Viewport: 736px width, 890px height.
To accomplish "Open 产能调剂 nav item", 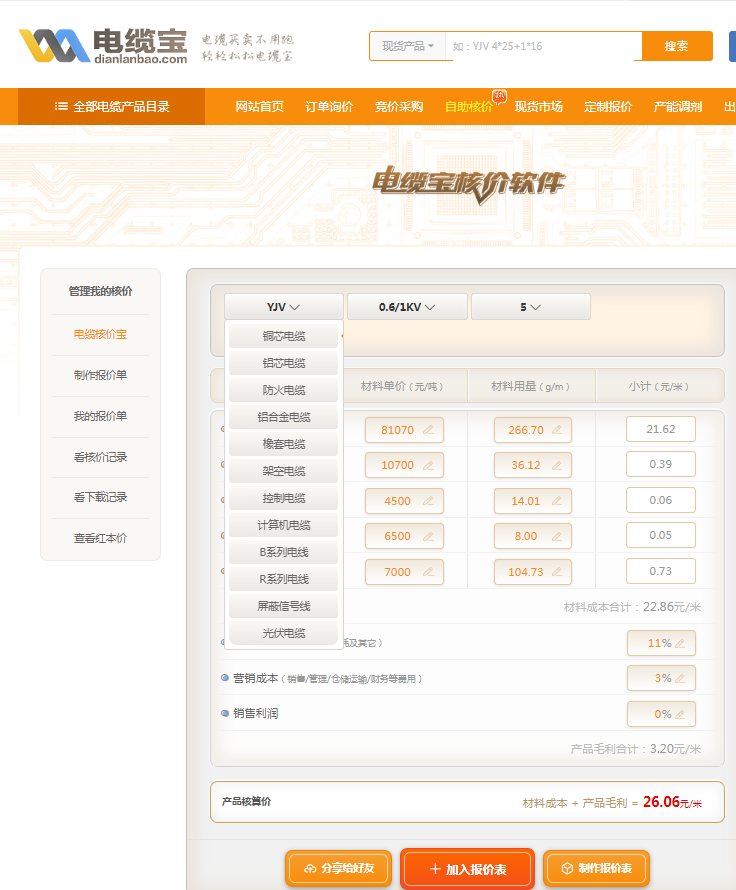I will [x=678, y=107].
